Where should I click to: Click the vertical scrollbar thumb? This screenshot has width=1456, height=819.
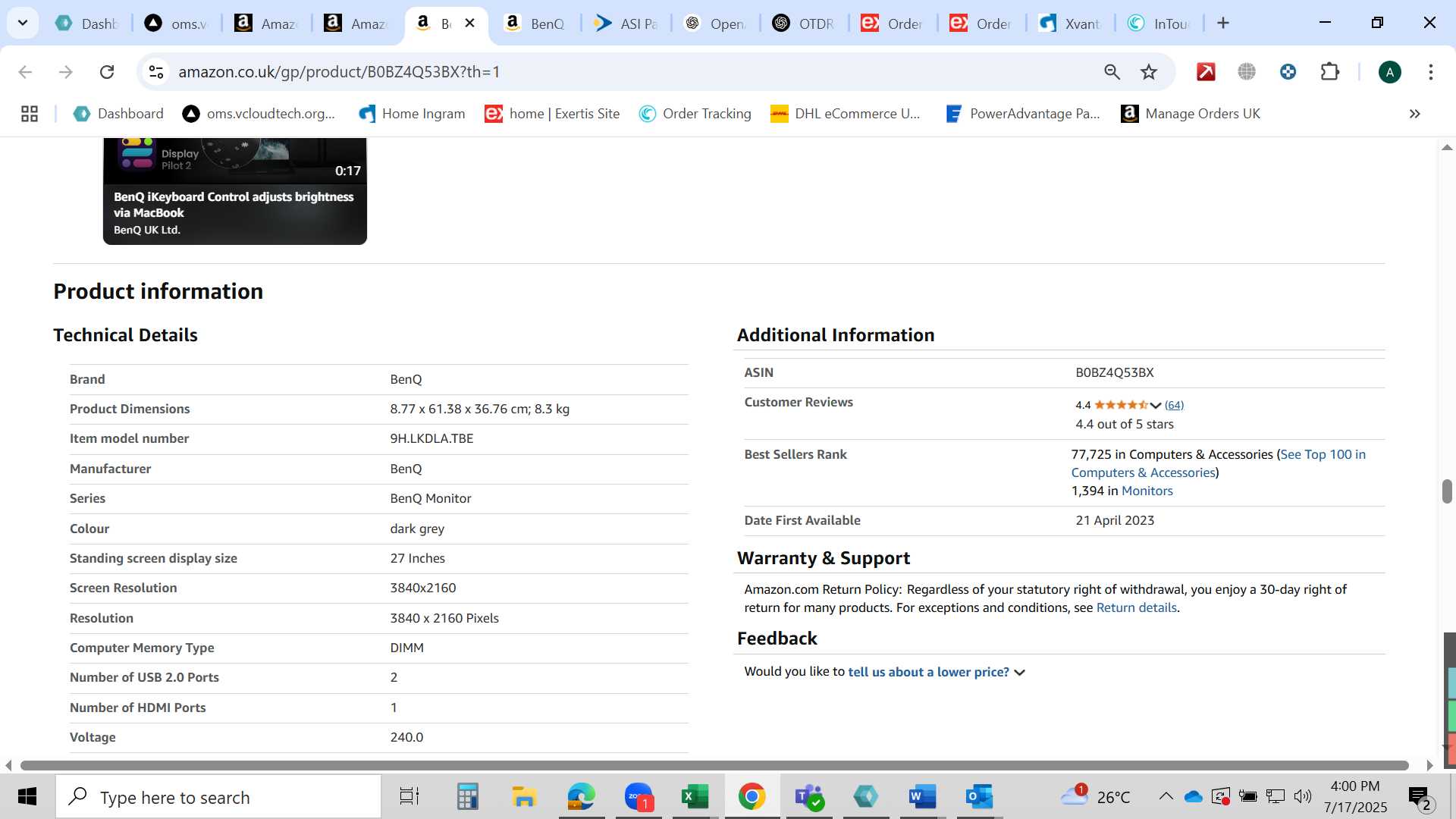coord(1447,491)
